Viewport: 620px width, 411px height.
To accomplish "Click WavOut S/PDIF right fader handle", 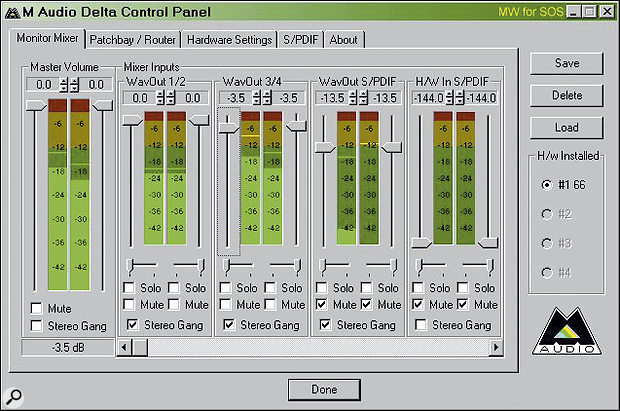I will tap(392, 148).
